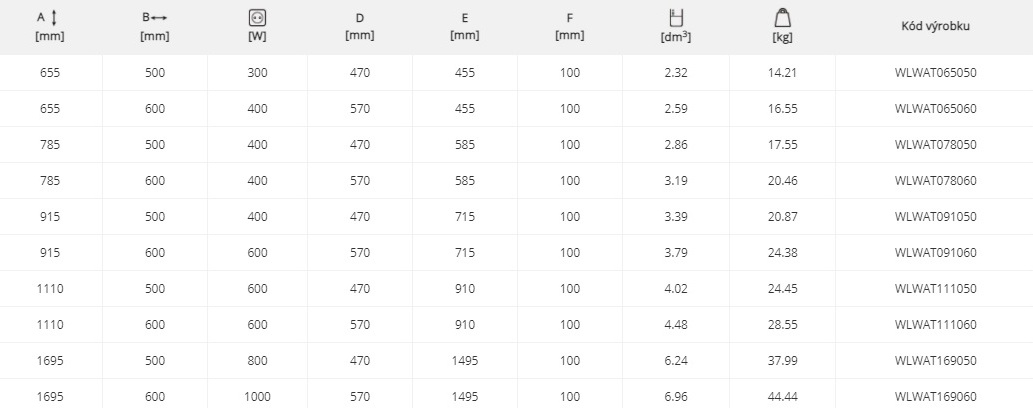Click the E [mm] column header
The width and height of the screenshot is (1033, 408).
point(464,26)
